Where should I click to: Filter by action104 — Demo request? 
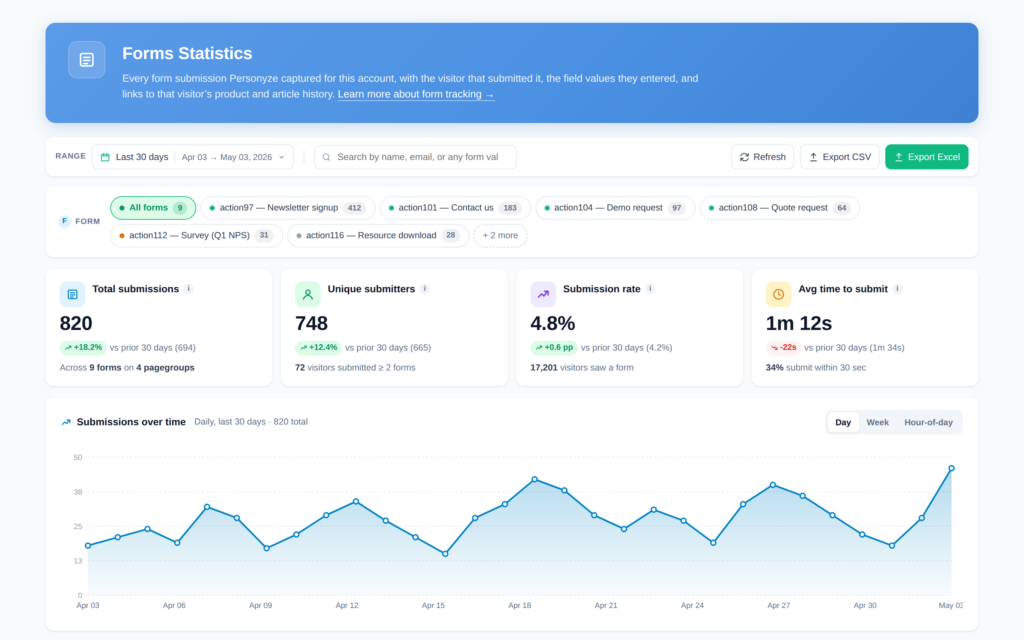615,208
